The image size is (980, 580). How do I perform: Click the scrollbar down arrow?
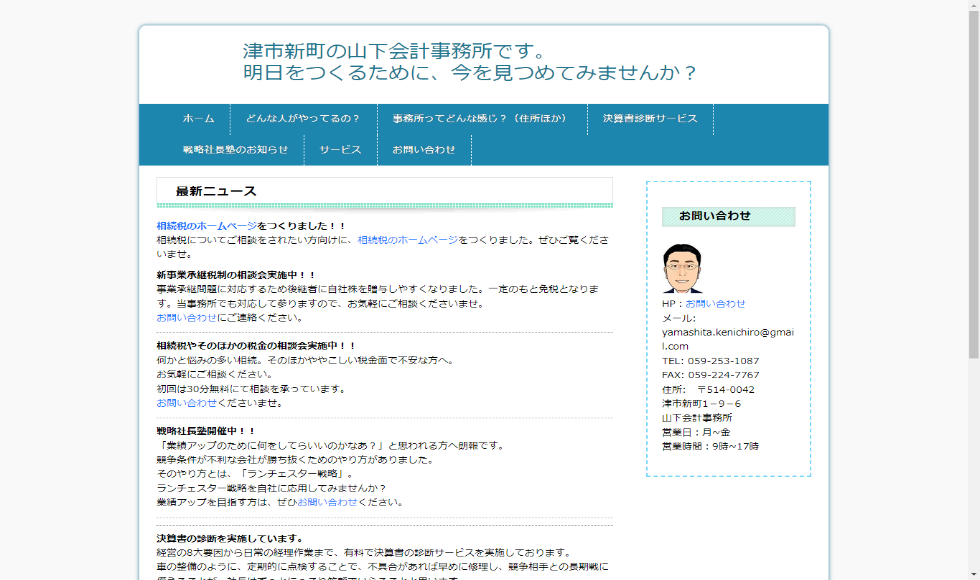pos(972,573)
